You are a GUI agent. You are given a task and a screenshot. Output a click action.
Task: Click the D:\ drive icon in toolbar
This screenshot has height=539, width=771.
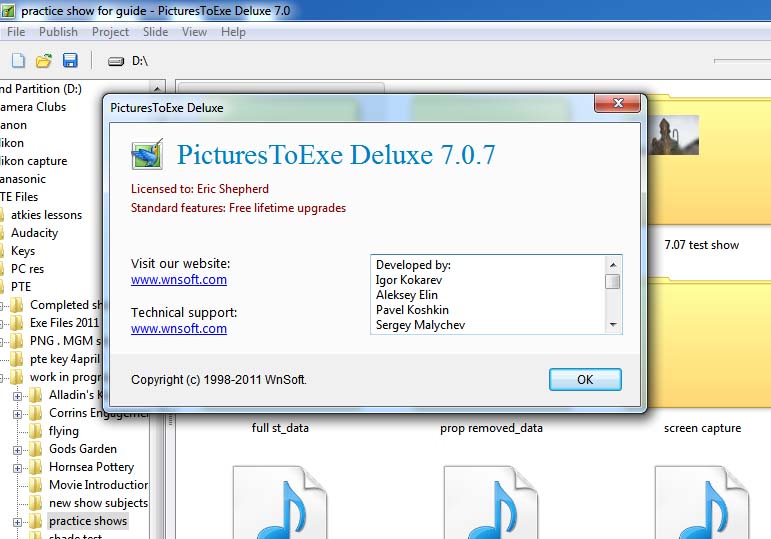tap(115, 61)
